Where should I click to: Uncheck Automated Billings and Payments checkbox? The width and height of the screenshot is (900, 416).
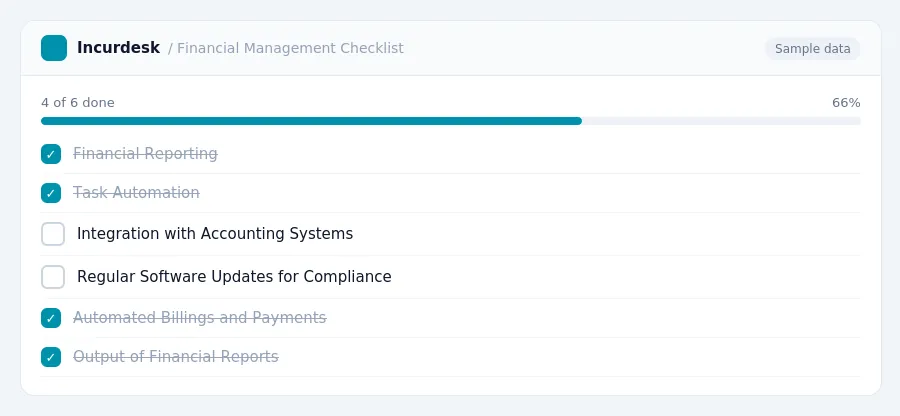[x=51, y=318]
